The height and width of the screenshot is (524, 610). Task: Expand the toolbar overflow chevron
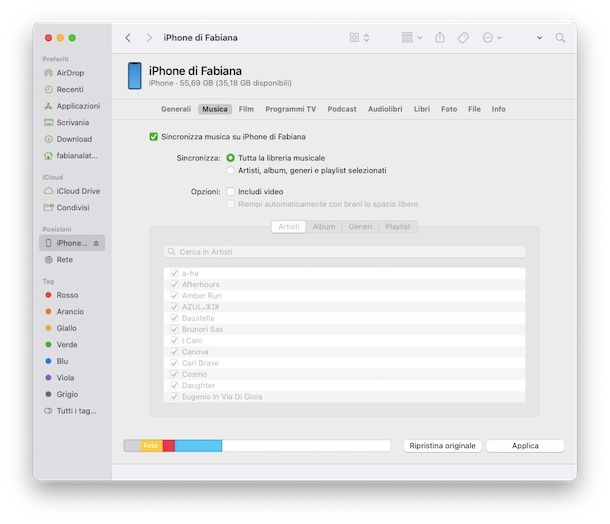tap(540, 38)
